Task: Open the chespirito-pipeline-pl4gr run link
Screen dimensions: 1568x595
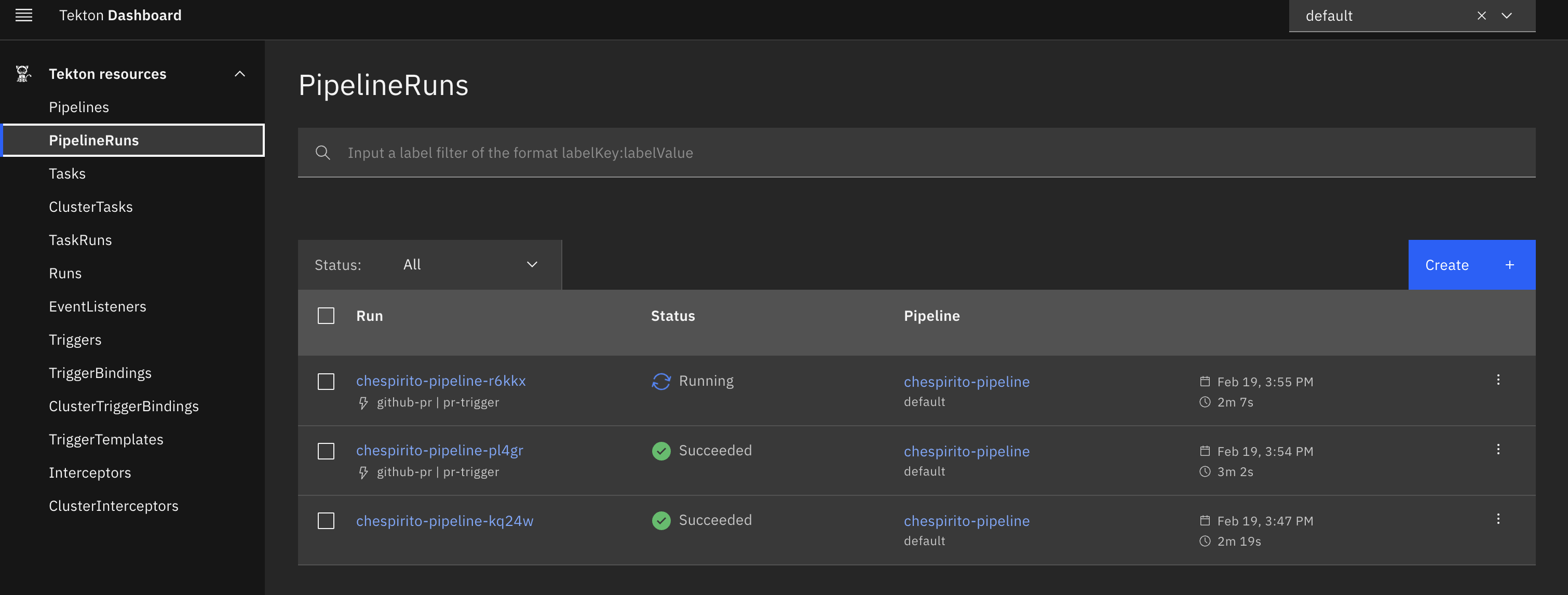Action: 439,450
